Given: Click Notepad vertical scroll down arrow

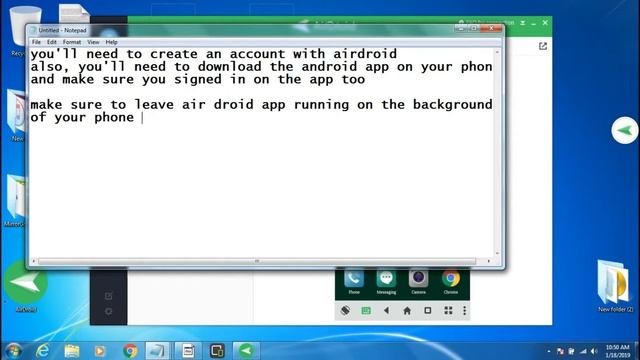Looking at the screenshot, I should tap(497, 253).
